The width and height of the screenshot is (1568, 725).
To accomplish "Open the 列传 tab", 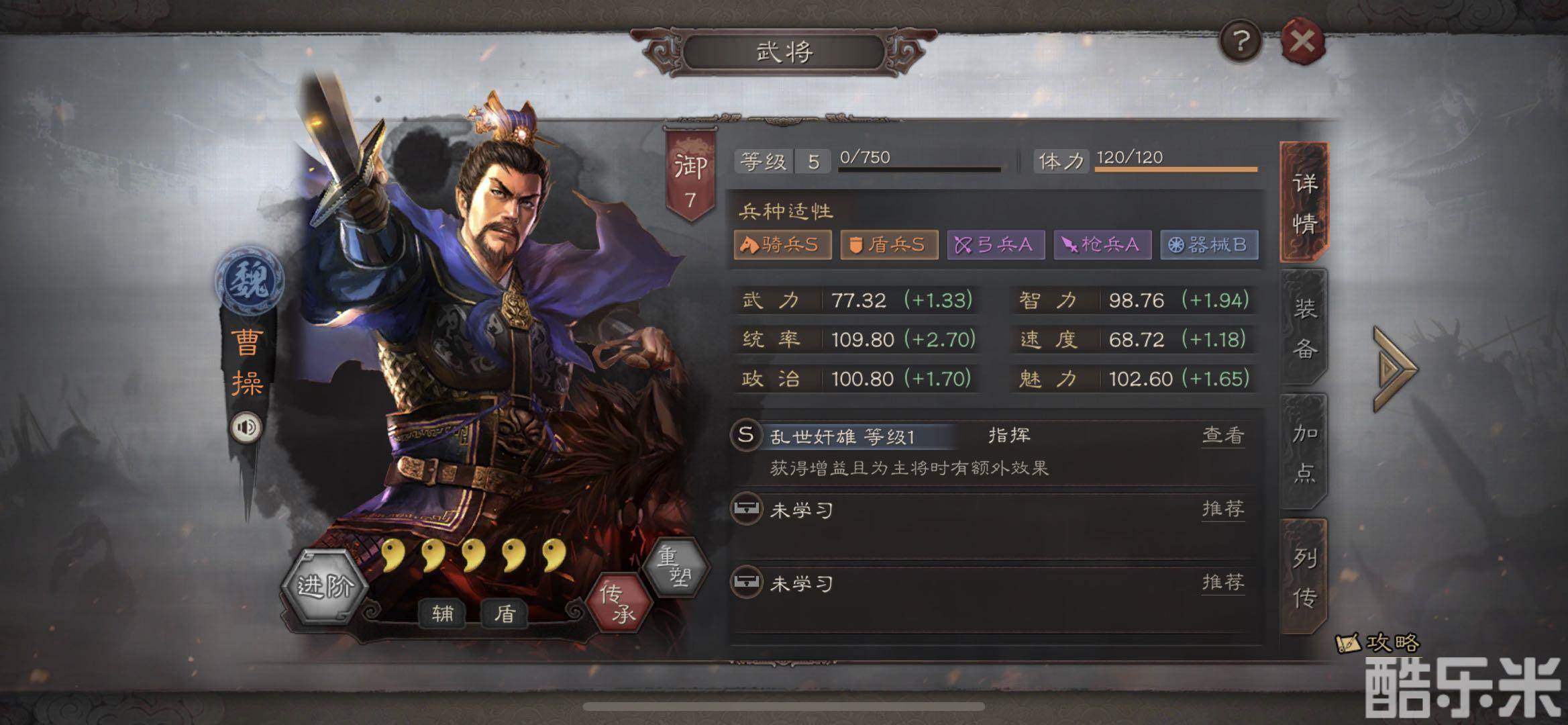I will pos(1304,577).
